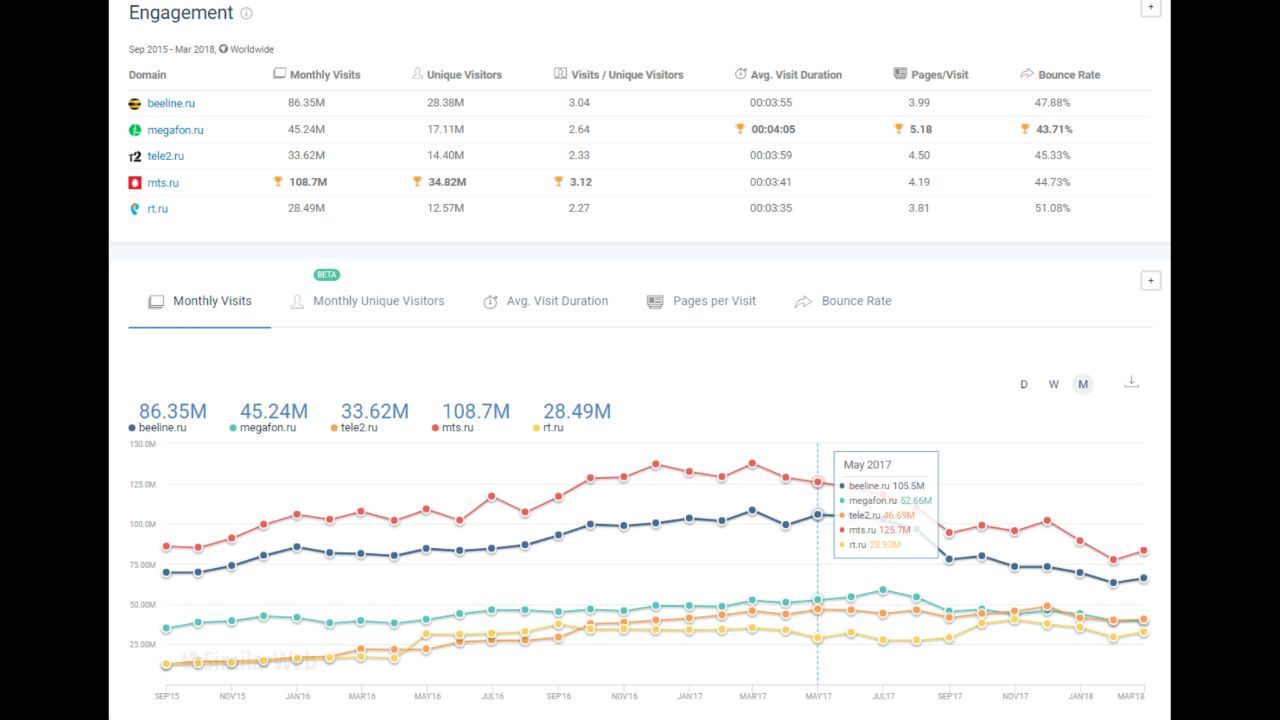Click the 86.35M beeline.ru chart total
Viewport: 1280px width, 720px height.
tap(173, 411)
